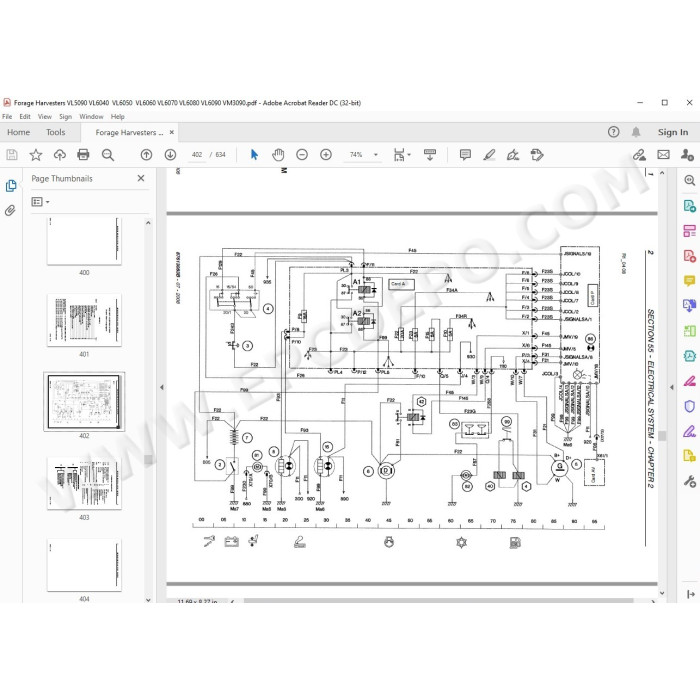Select page 404 thumbnail
The height and width of the screenshot is (700, 700).
(84, 565)
